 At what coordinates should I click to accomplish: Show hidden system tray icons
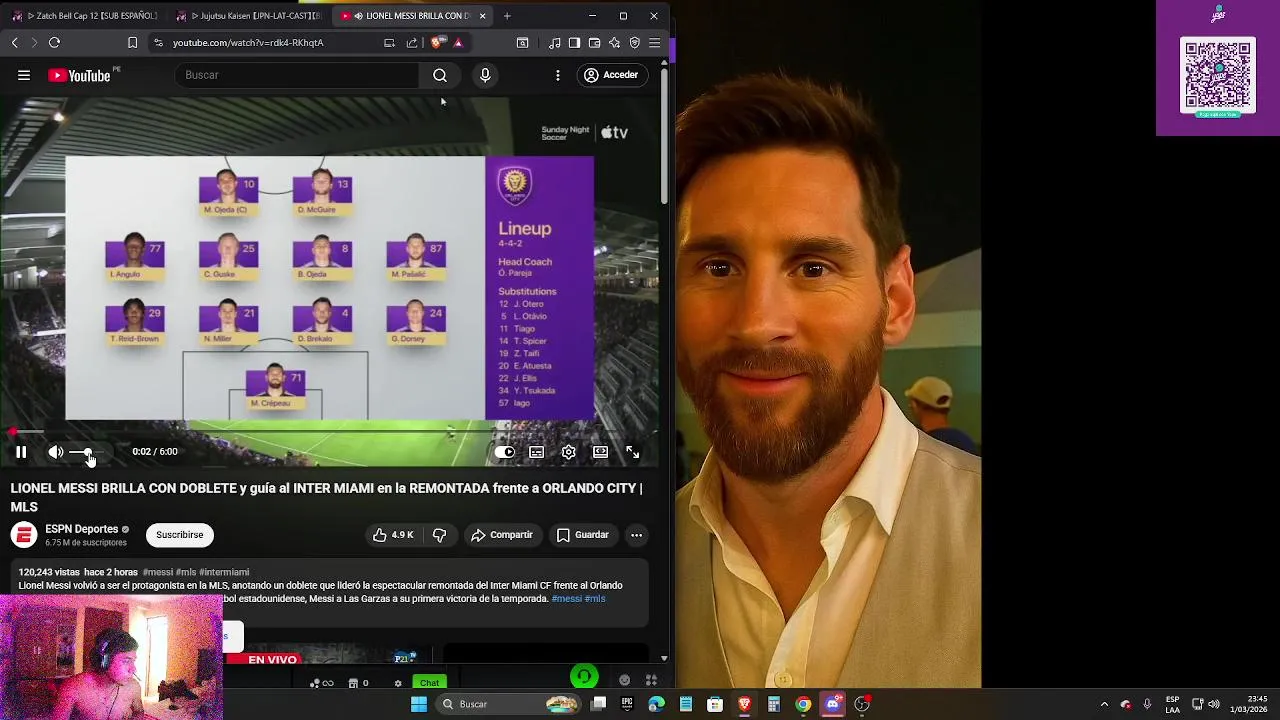pyautogui.click(x=1104, y=704)
